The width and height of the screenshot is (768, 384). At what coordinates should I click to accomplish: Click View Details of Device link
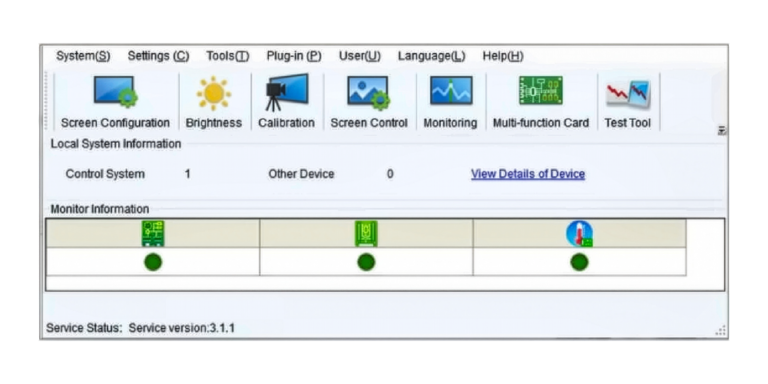pos(528,174)
